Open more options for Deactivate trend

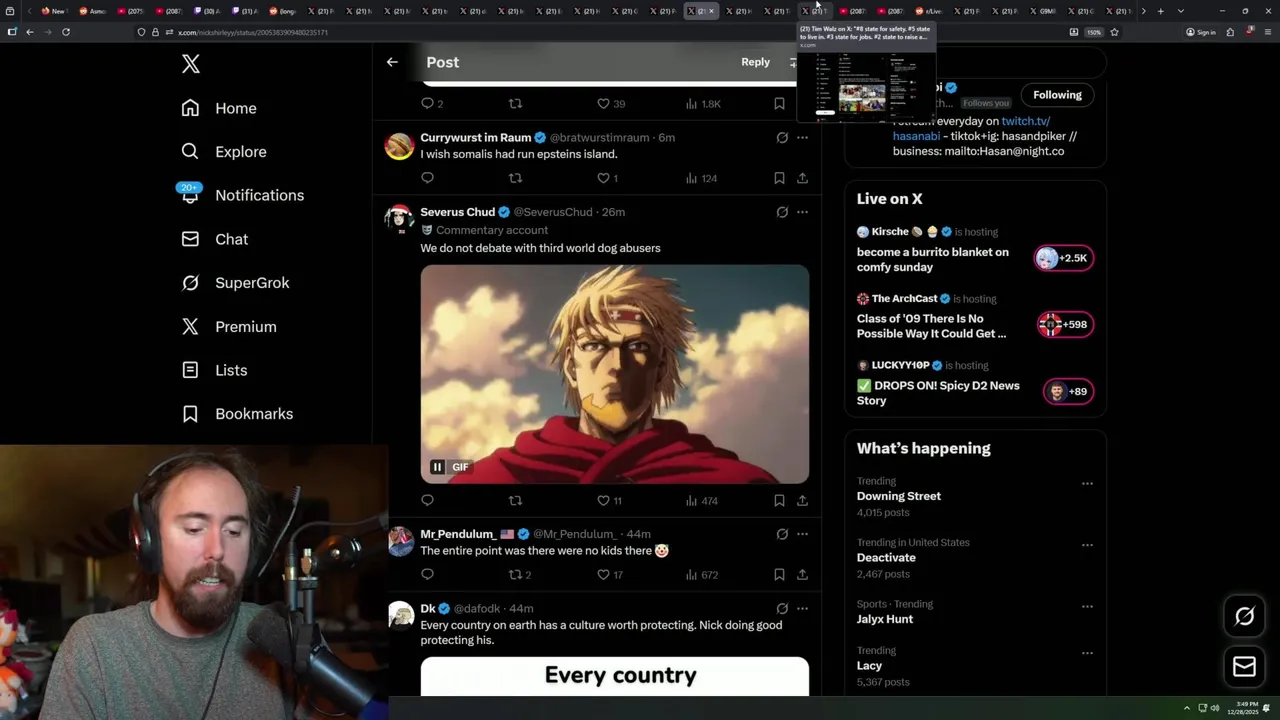(x=1087, y=545)
